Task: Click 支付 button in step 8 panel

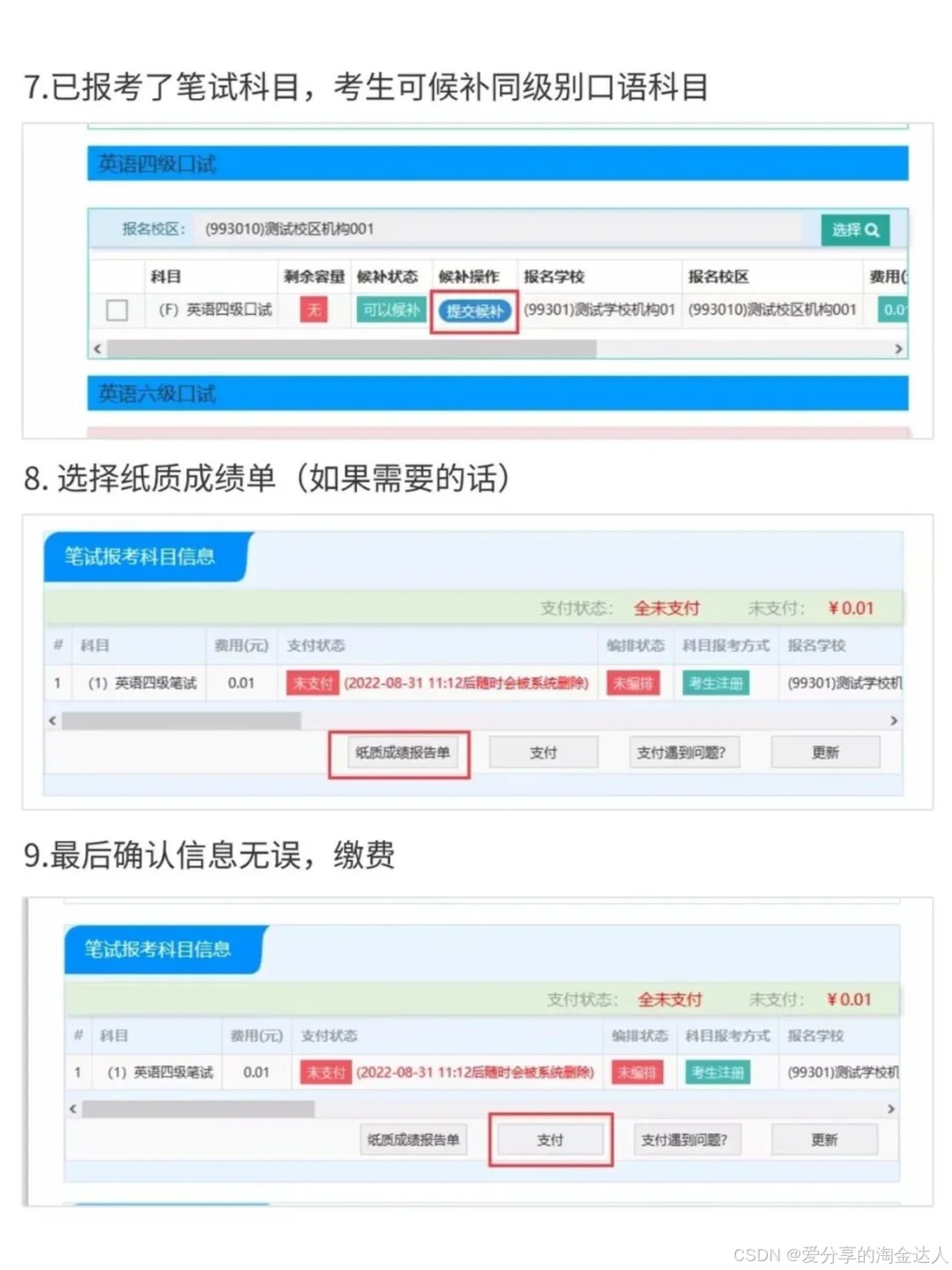Action: click(x=543, y=753)
